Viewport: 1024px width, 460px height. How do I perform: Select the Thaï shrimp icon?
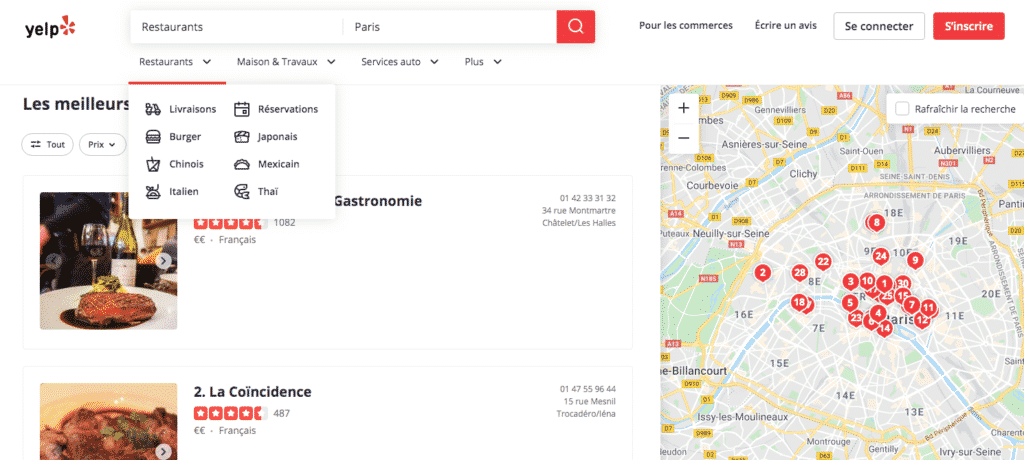[x=242, y=191]
